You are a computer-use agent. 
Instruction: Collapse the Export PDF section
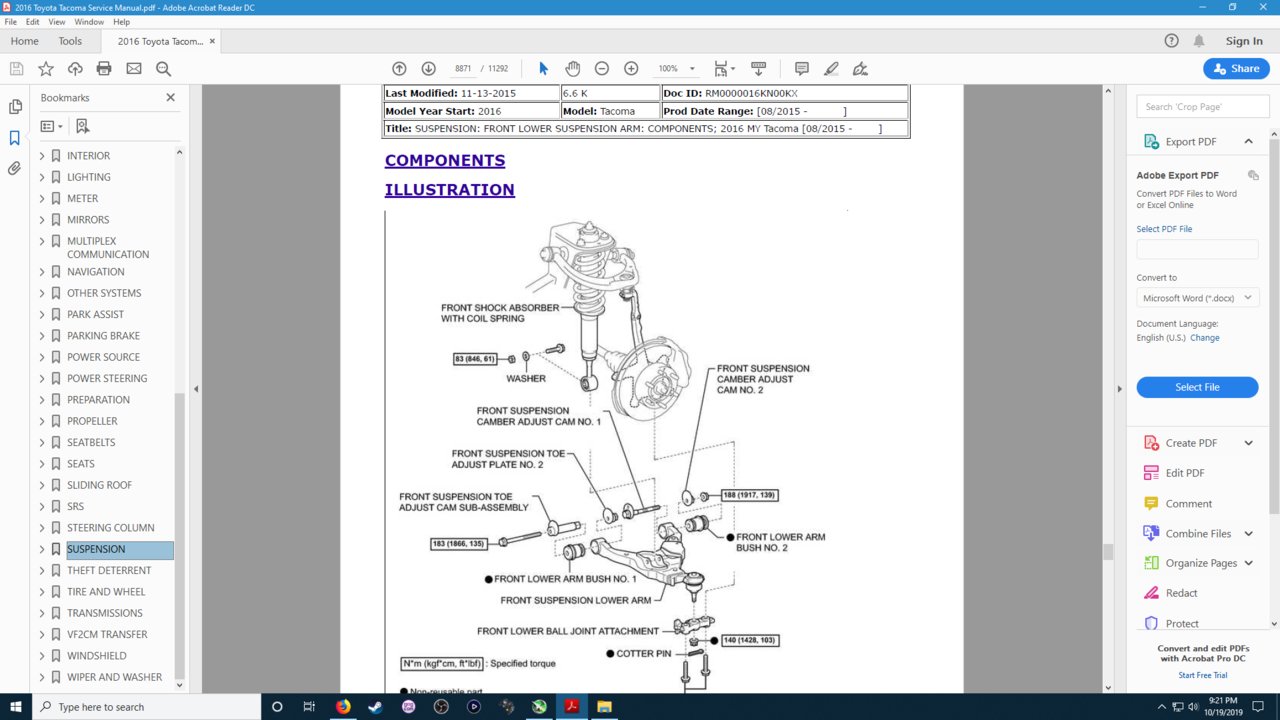pos(1248,141)
